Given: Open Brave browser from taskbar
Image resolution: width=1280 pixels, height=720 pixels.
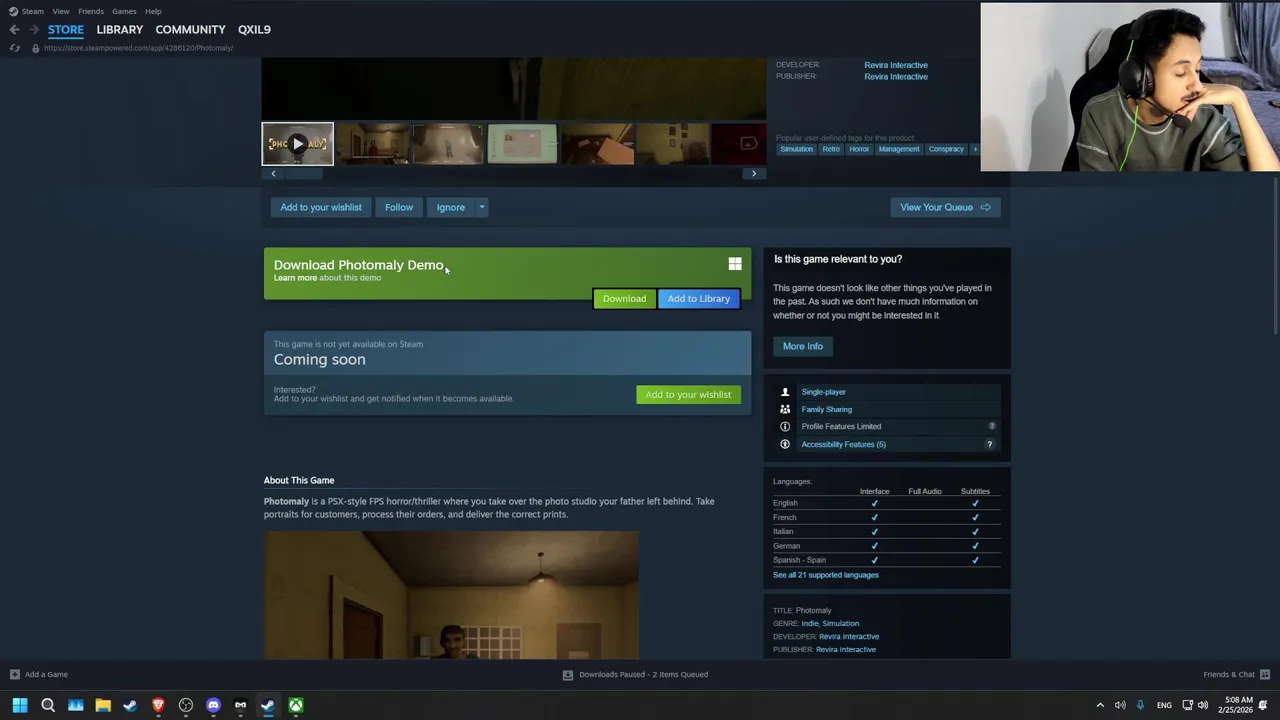Looking at the screenshot, I should [x=158, y=705].
